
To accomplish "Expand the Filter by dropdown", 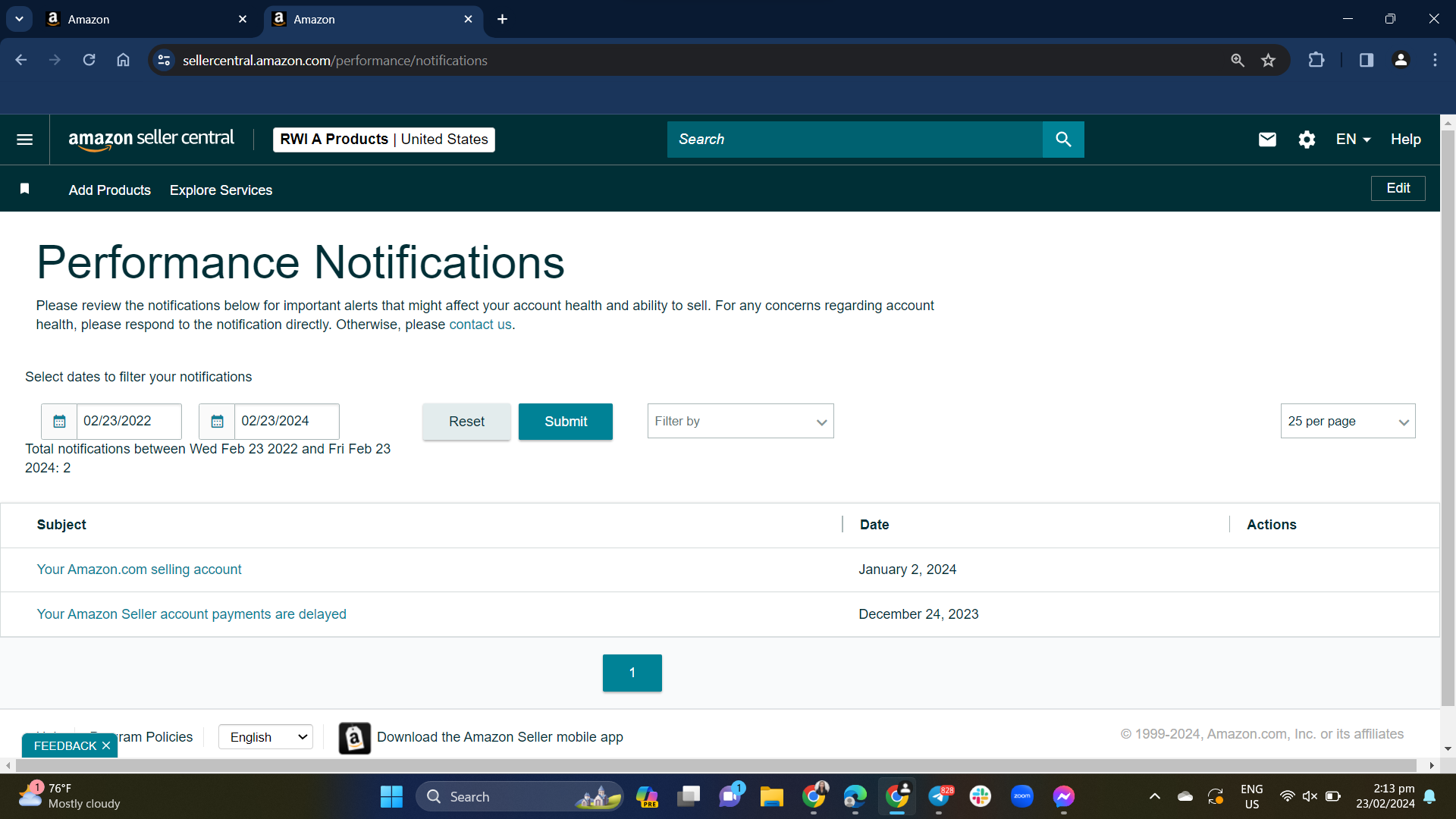I will (740, 422).
